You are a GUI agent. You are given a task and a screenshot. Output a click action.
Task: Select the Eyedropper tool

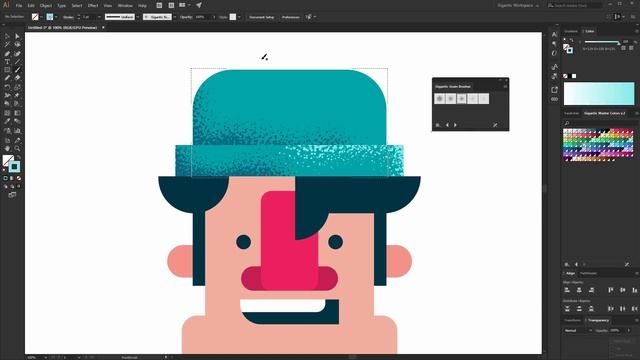[7, 121]
